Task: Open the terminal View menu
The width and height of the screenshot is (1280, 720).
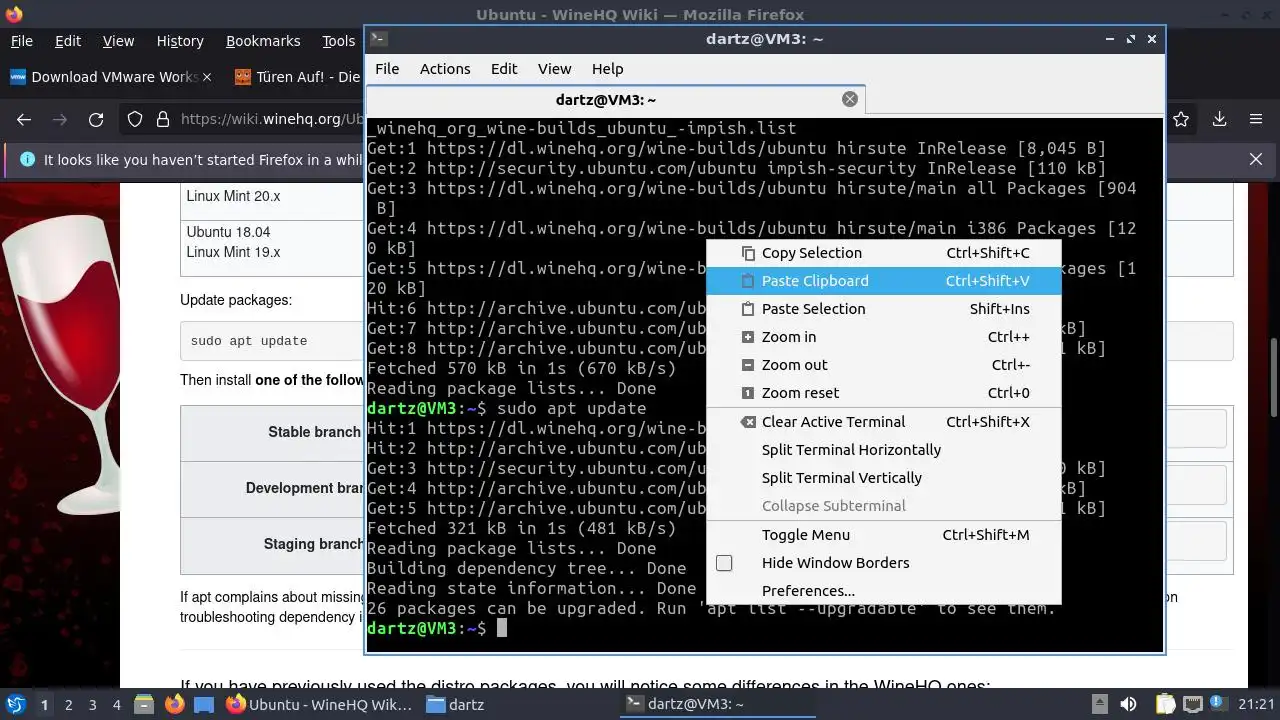Action: [x=554, y=69]
